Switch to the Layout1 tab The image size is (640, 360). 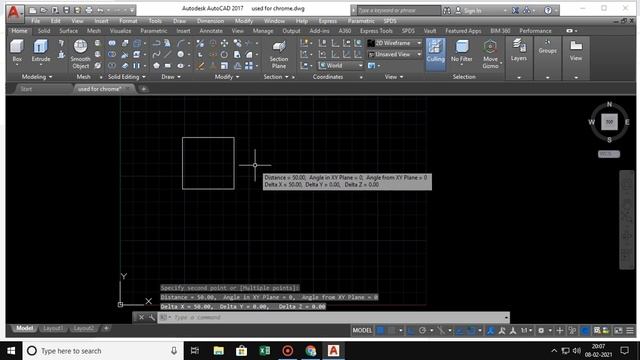[53, 328]
